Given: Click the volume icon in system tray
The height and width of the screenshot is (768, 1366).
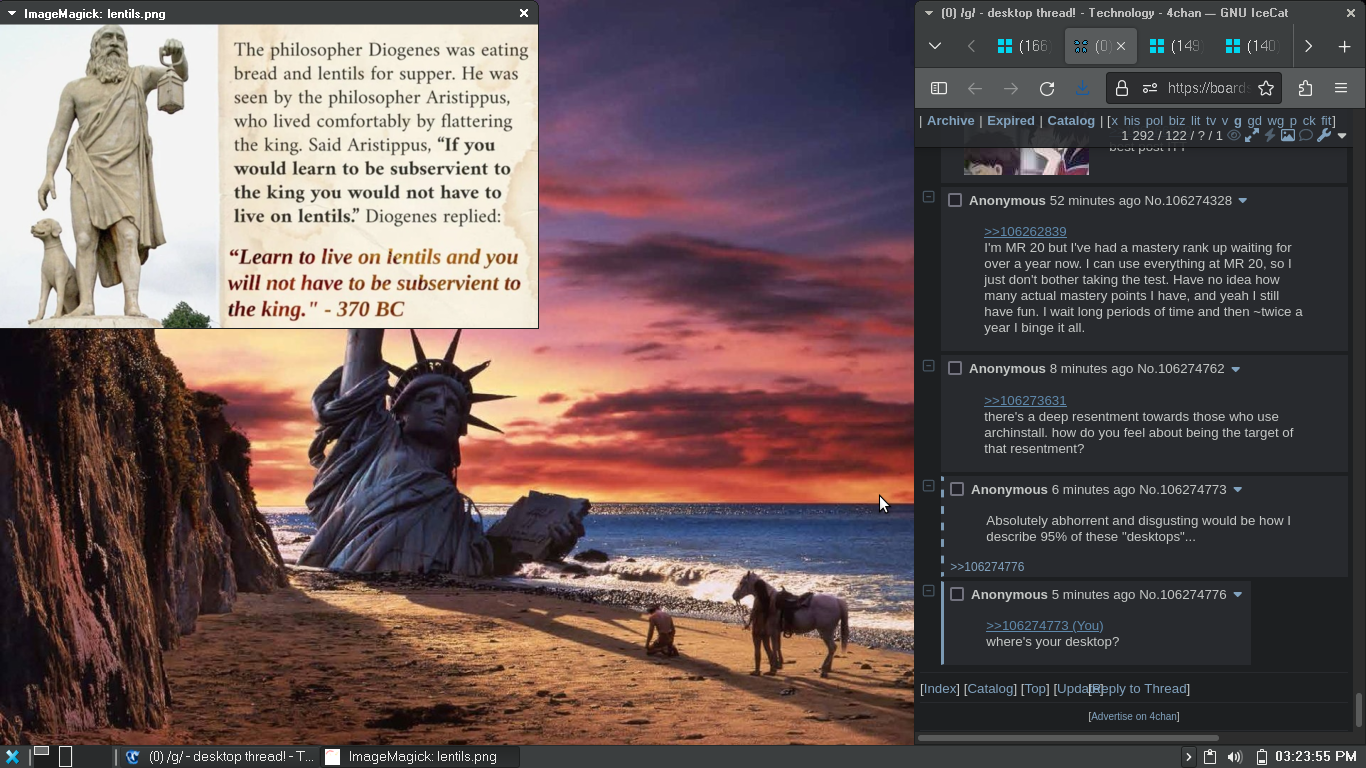Looking at the screenshot, I should pyautogui.click(x=1235, y=757).
